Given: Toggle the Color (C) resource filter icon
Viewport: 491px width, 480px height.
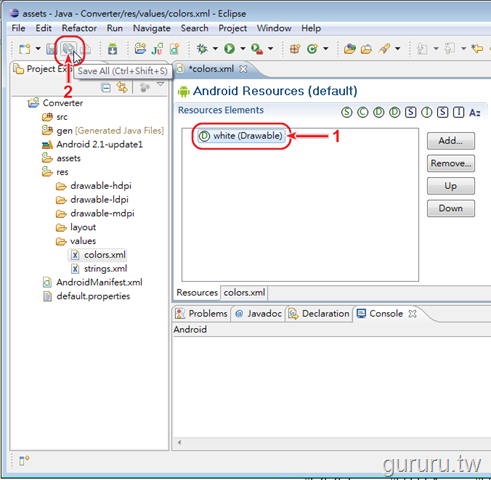Looking at the screenshot, I should [x=363, y=112].
